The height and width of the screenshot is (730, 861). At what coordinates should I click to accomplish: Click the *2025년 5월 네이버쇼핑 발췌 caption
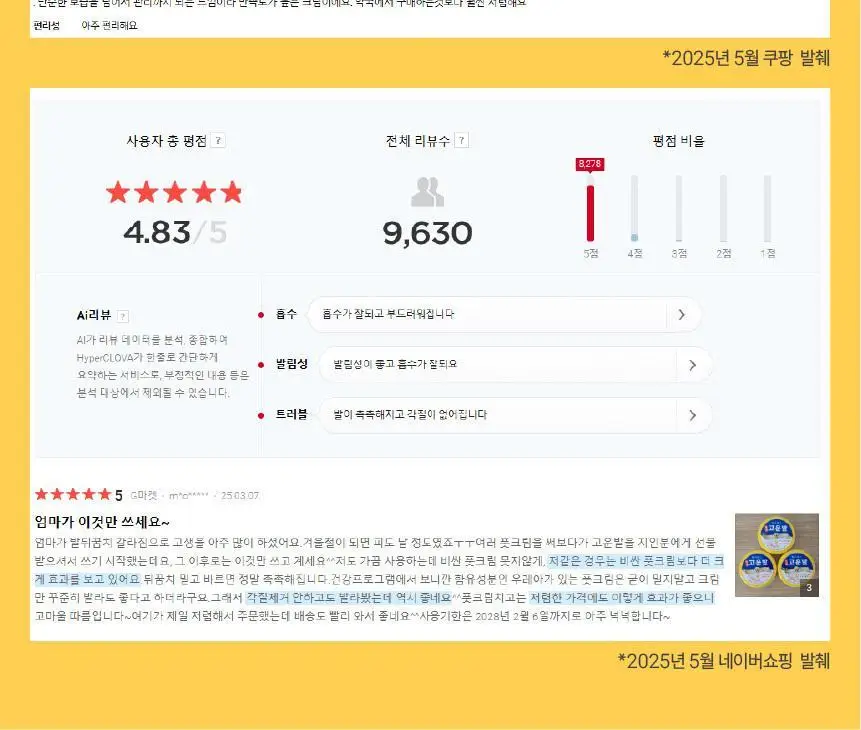[723, 661]
